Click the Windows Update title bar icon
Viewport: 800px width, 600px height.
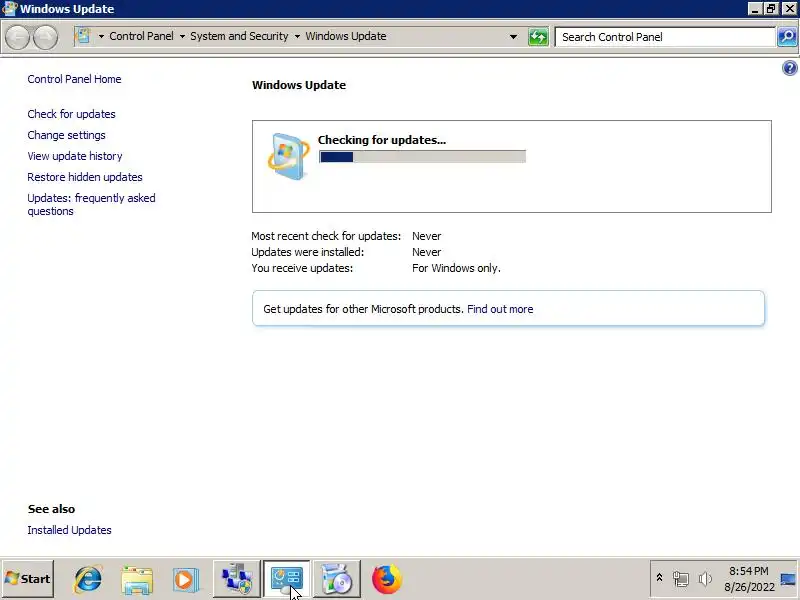coord(9,8)
